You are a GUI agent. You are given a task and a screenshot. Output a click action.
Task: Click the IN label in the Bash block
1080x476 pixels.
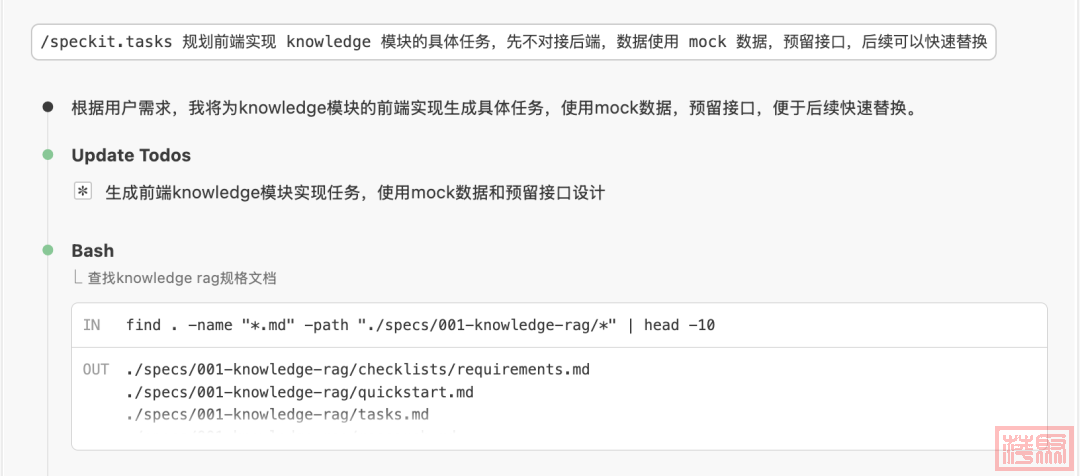92,325
